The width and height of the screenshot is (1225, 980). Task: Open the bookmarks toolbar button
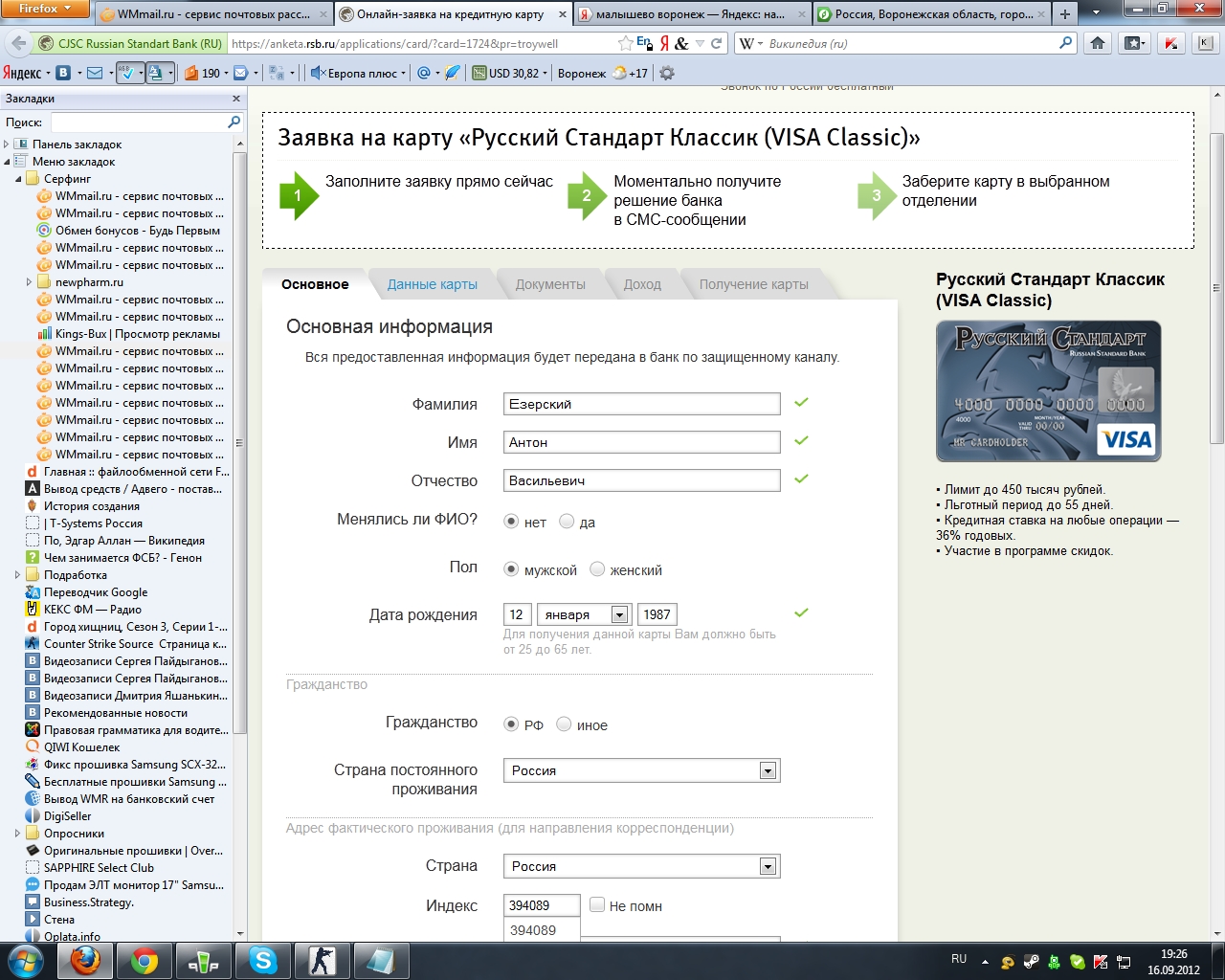[1135, 43]
